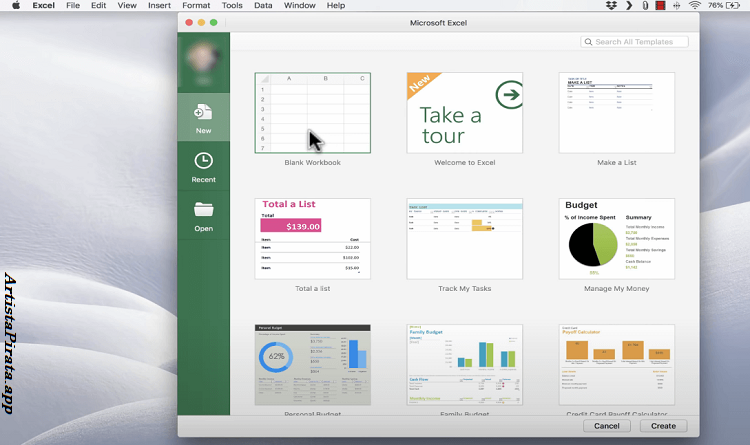Click the Create button
This screenshot has width=750, height=445.
click(x=663, y=426)
